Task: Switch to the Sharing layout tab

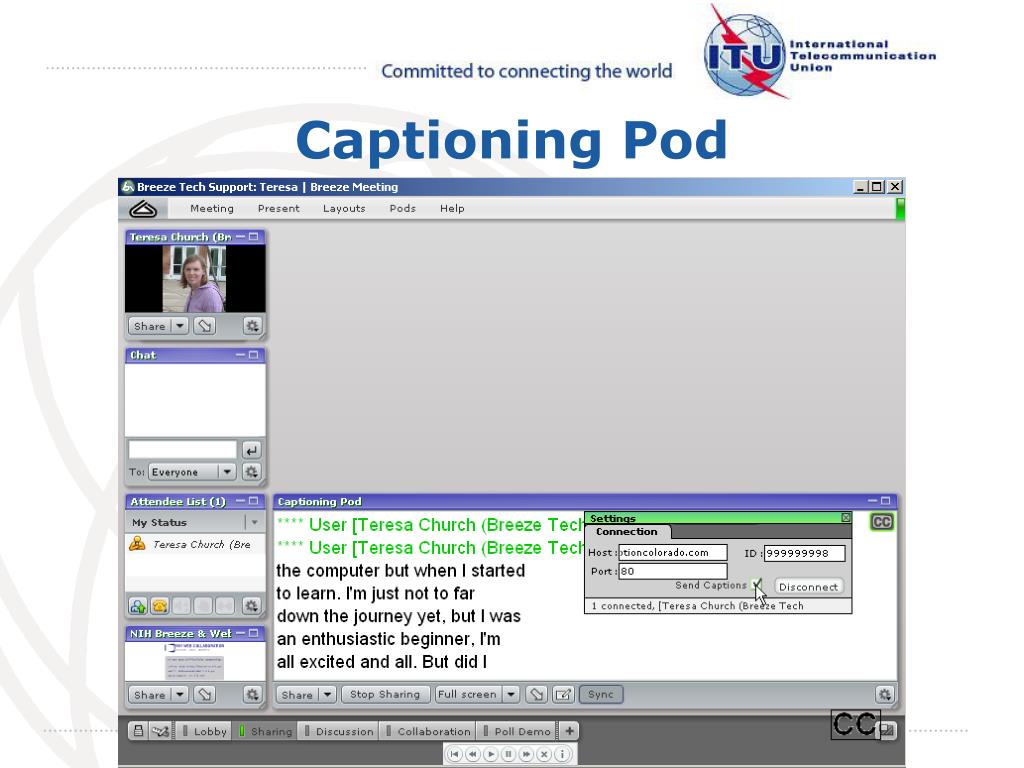Action: (x=265, y=731)
